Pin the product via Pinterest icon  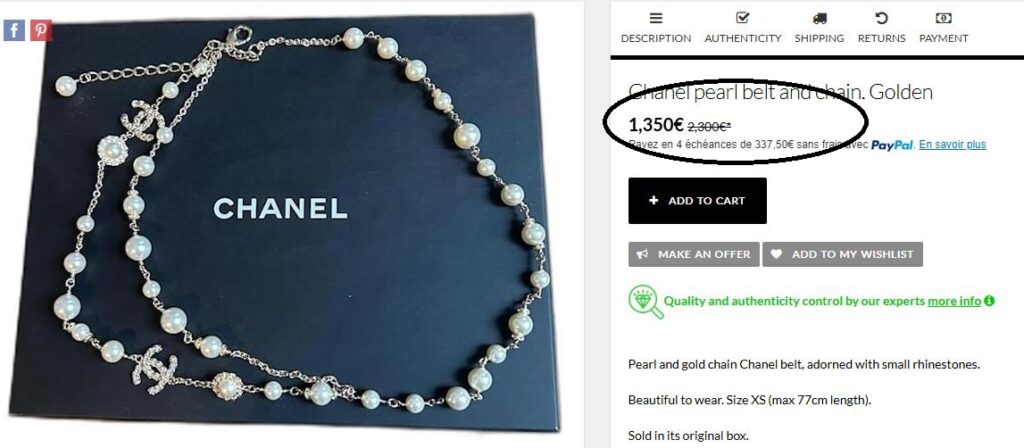coord(40,30)
